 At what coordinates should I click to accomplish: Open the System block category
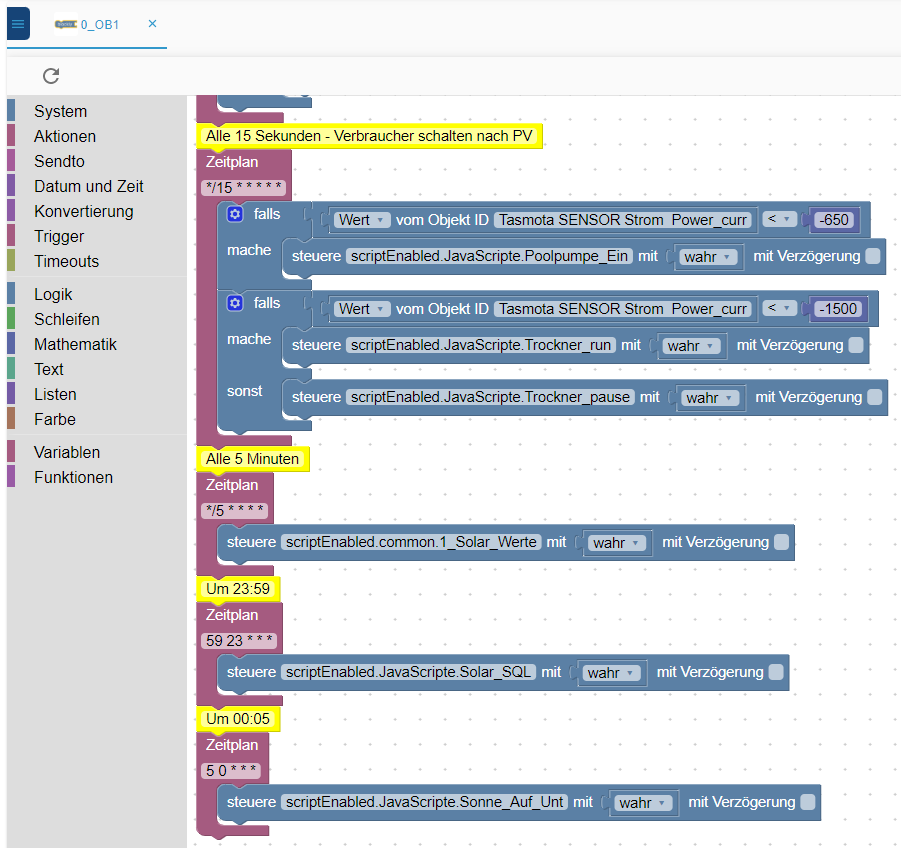click(x=60, y=111)
